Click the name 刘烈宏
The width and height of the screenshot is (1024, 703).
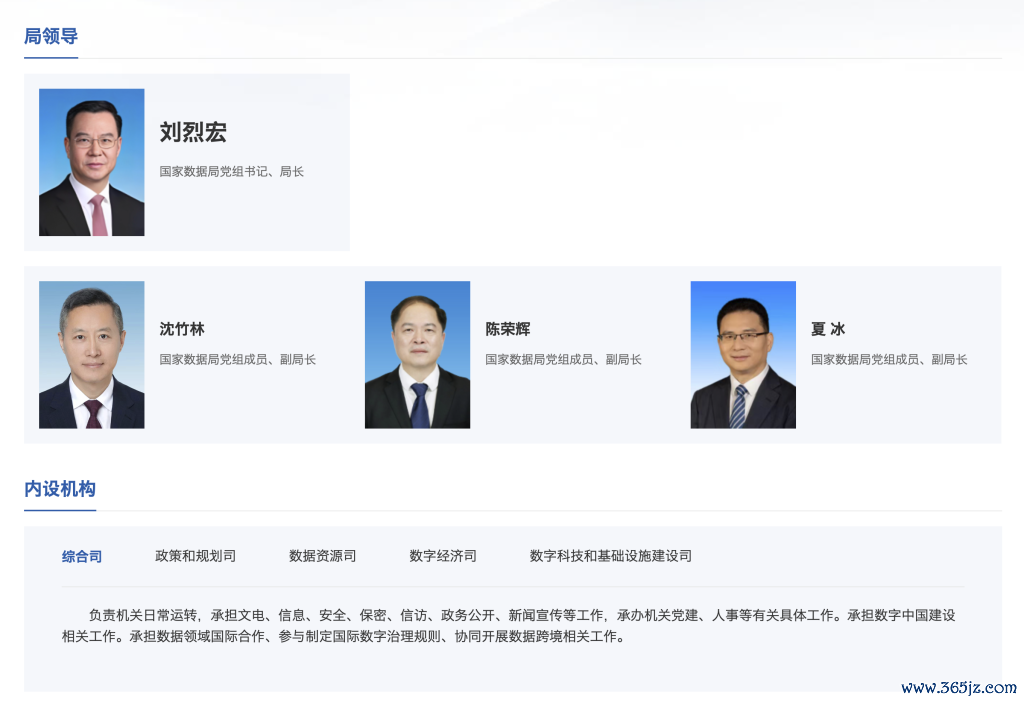[193, 132]
